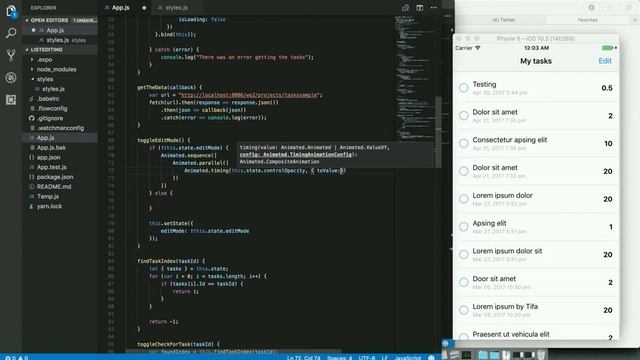Open the .babelrc file
Viewport: 640px width, 360px height.
coord(48,99)
